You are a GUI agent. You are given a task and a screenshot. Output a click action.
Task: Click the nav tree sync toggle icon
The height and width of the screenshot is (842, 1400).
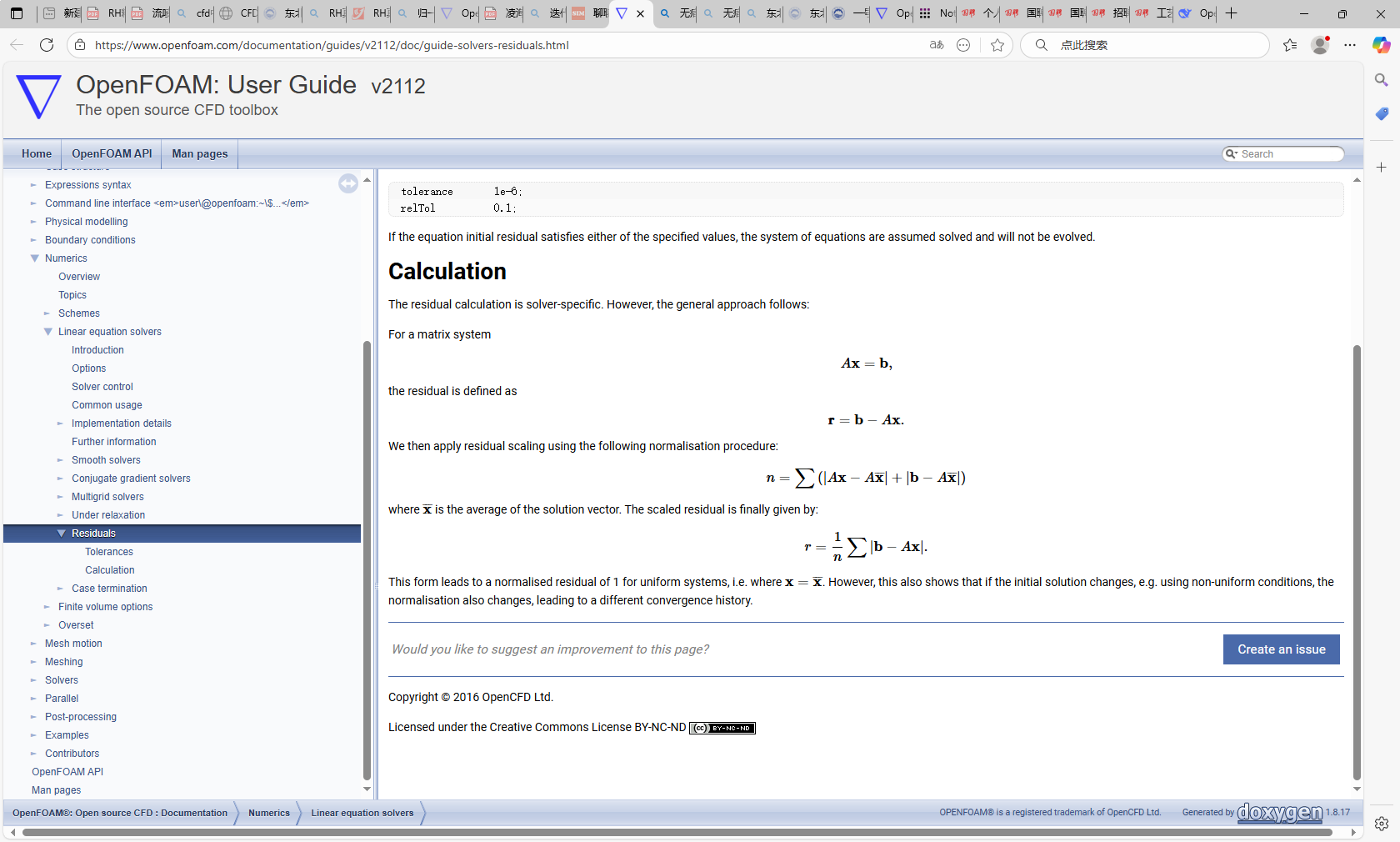[x=348, y=183]
